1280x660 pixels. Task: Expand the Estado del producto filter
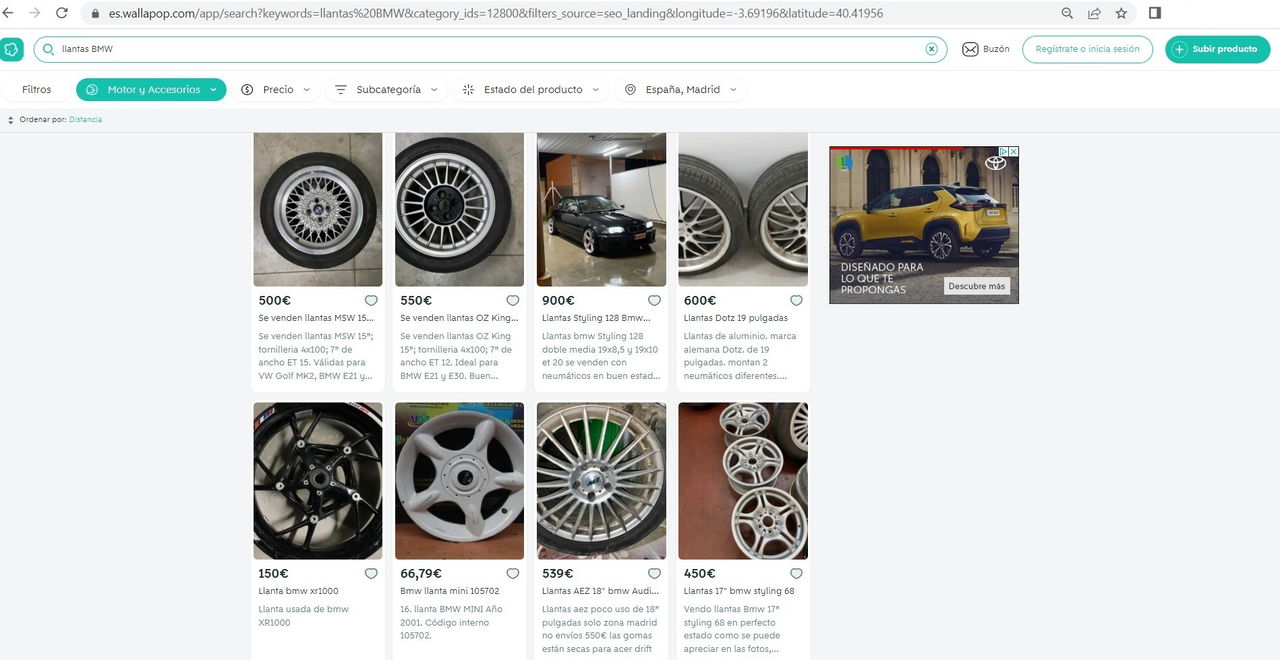[x=532, y=90]
